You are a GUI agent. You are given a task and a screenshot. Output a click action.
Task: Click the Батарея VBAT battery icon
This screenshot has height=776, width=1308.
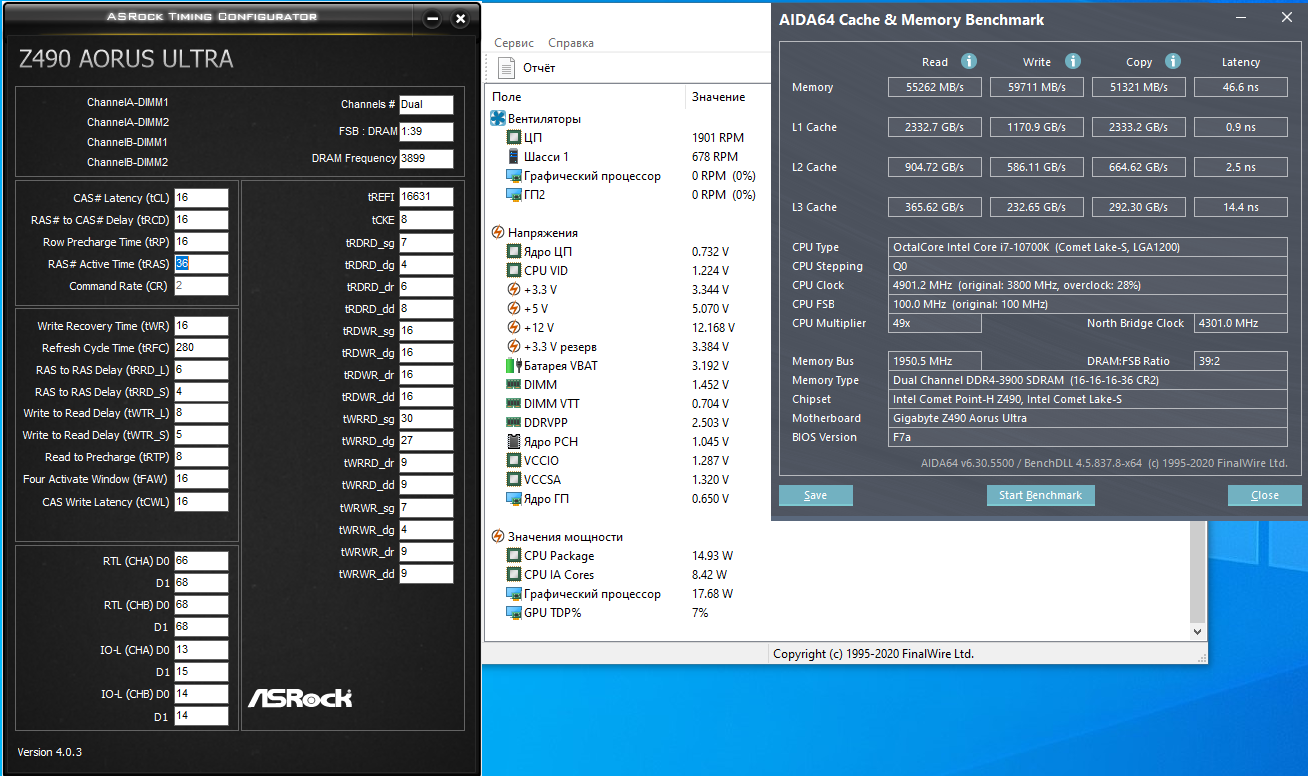pos(514,365)
